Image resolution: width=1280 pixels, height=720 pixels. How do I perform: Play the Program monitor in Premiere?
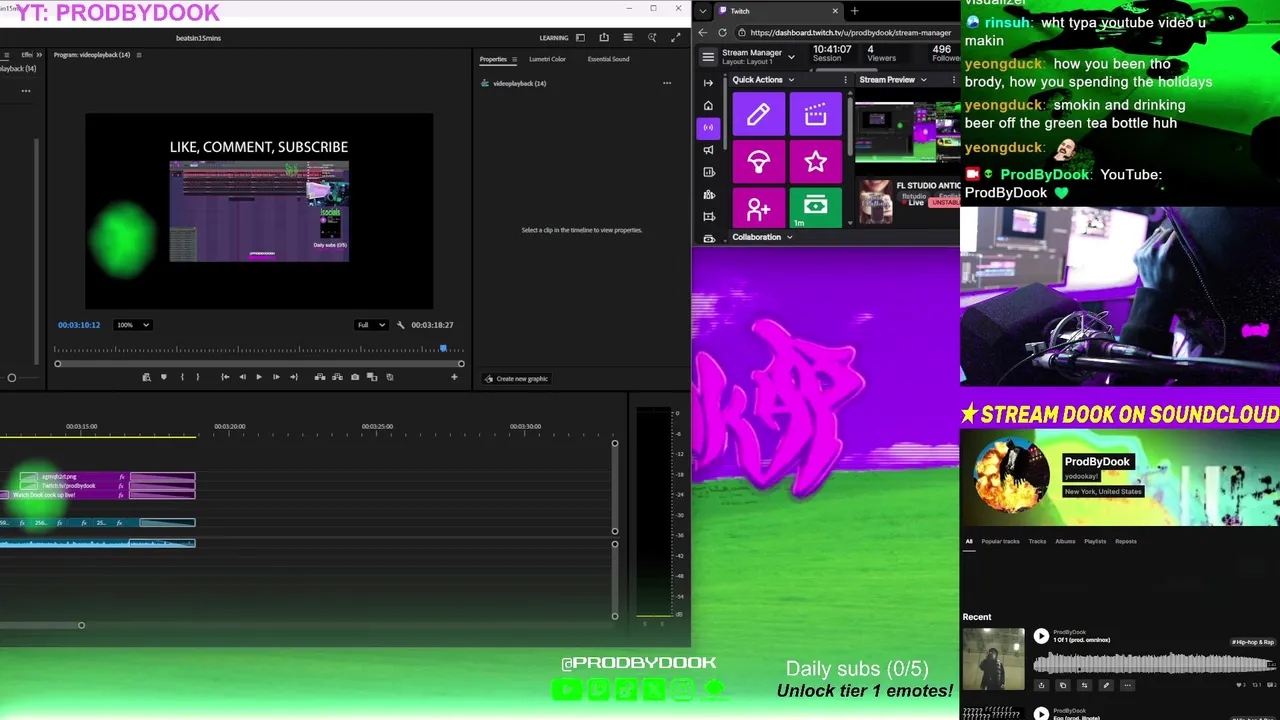tap(259, 377)
